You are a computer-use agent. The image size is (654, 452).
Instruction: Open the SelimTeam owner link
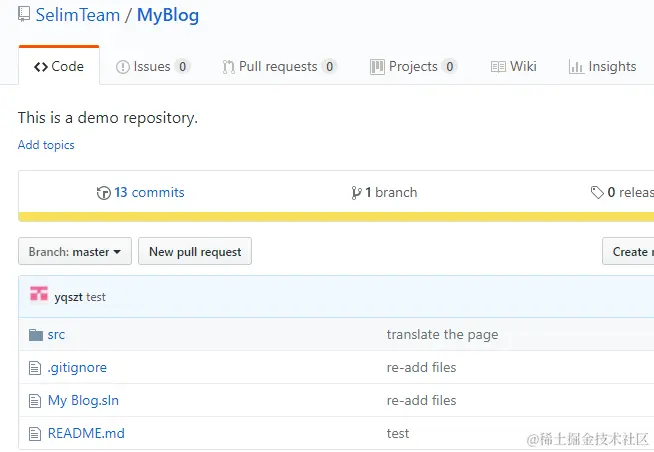pos(78,15)
